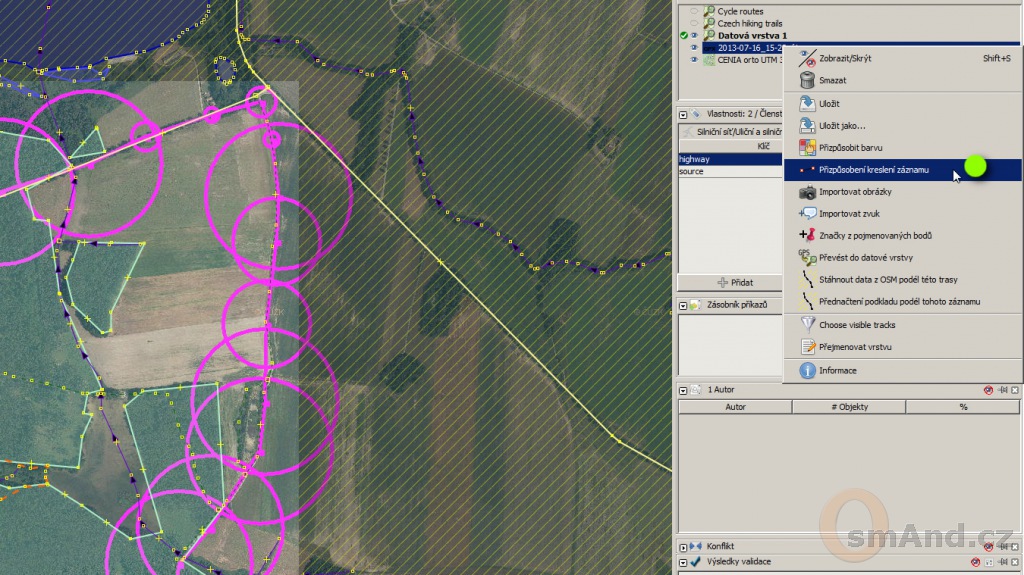The width and height of the screenshot is (1024, 575).
Task: Click the Importovat obrázky camera icon
Action: [808, 192]
